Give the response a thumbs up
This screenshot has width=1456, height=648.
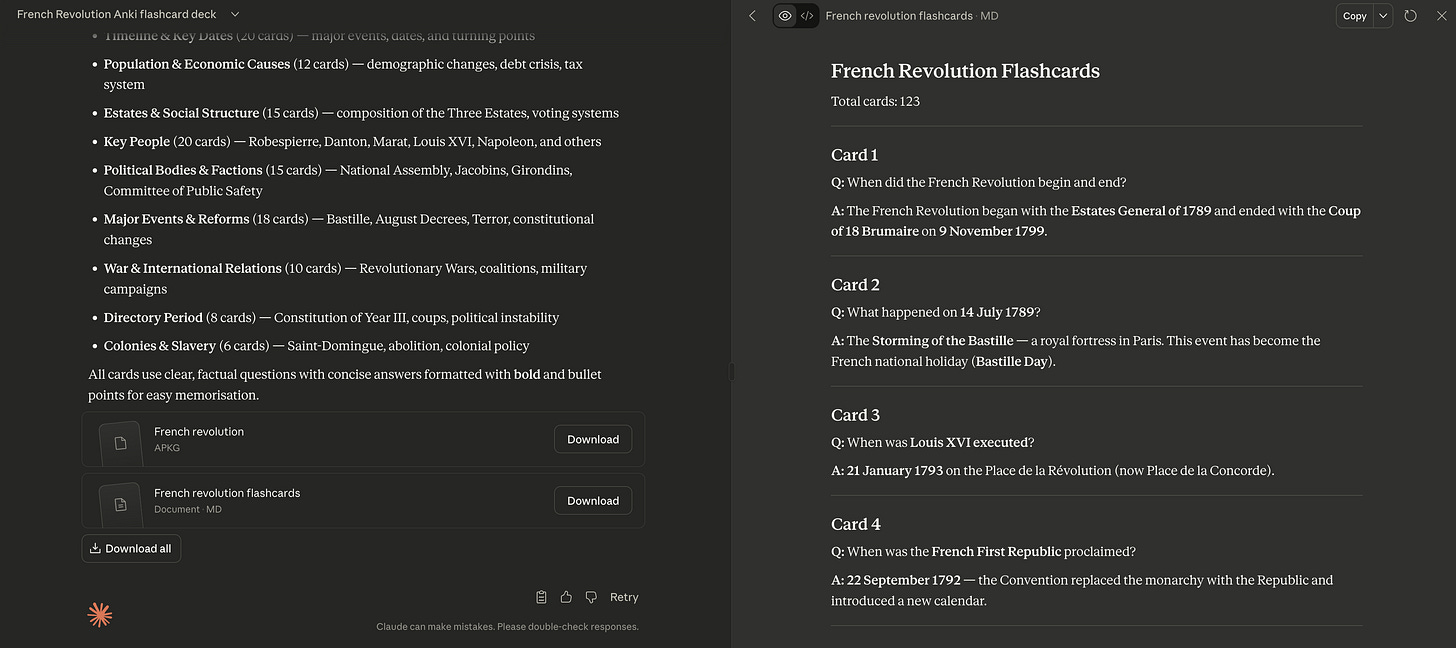(x=566, y=597)
